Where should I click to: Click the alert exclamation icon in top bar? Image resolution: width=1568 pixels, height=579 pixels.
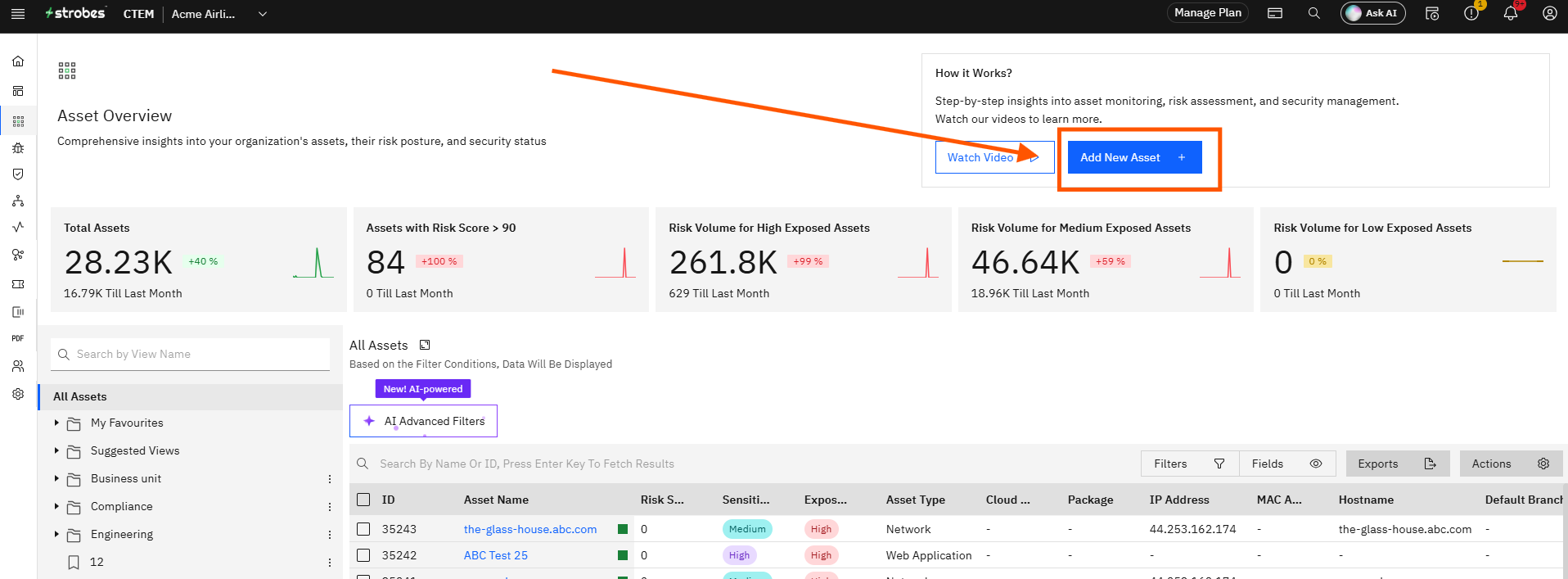1471,13
